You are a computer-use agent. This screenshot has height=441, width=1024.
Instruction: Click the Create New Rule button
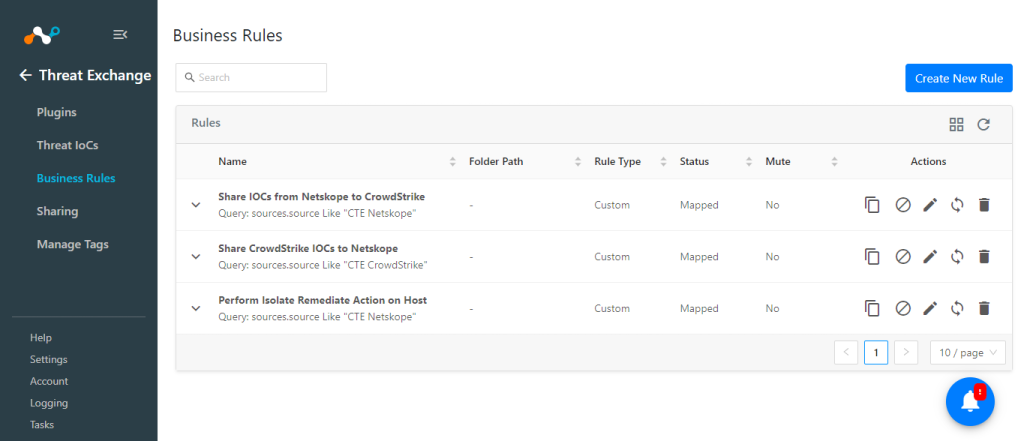click(959, 78)
